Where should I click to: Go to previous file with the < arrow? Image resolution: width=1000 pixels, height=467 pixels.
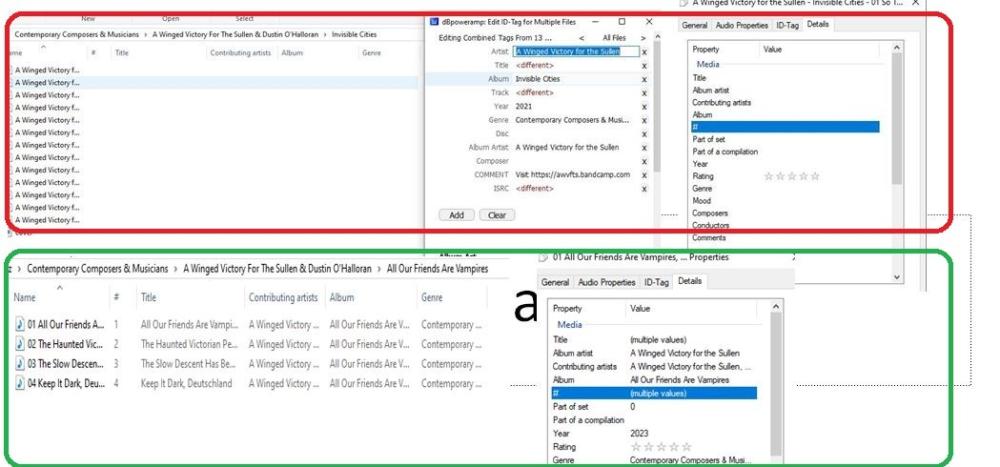585,37
